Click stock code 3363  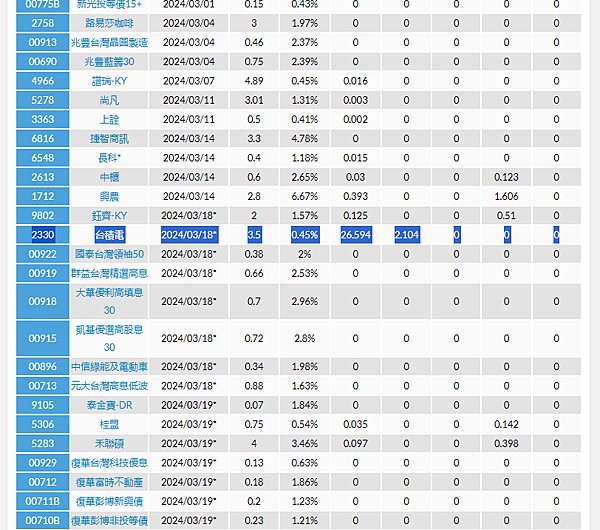point(42,119)
